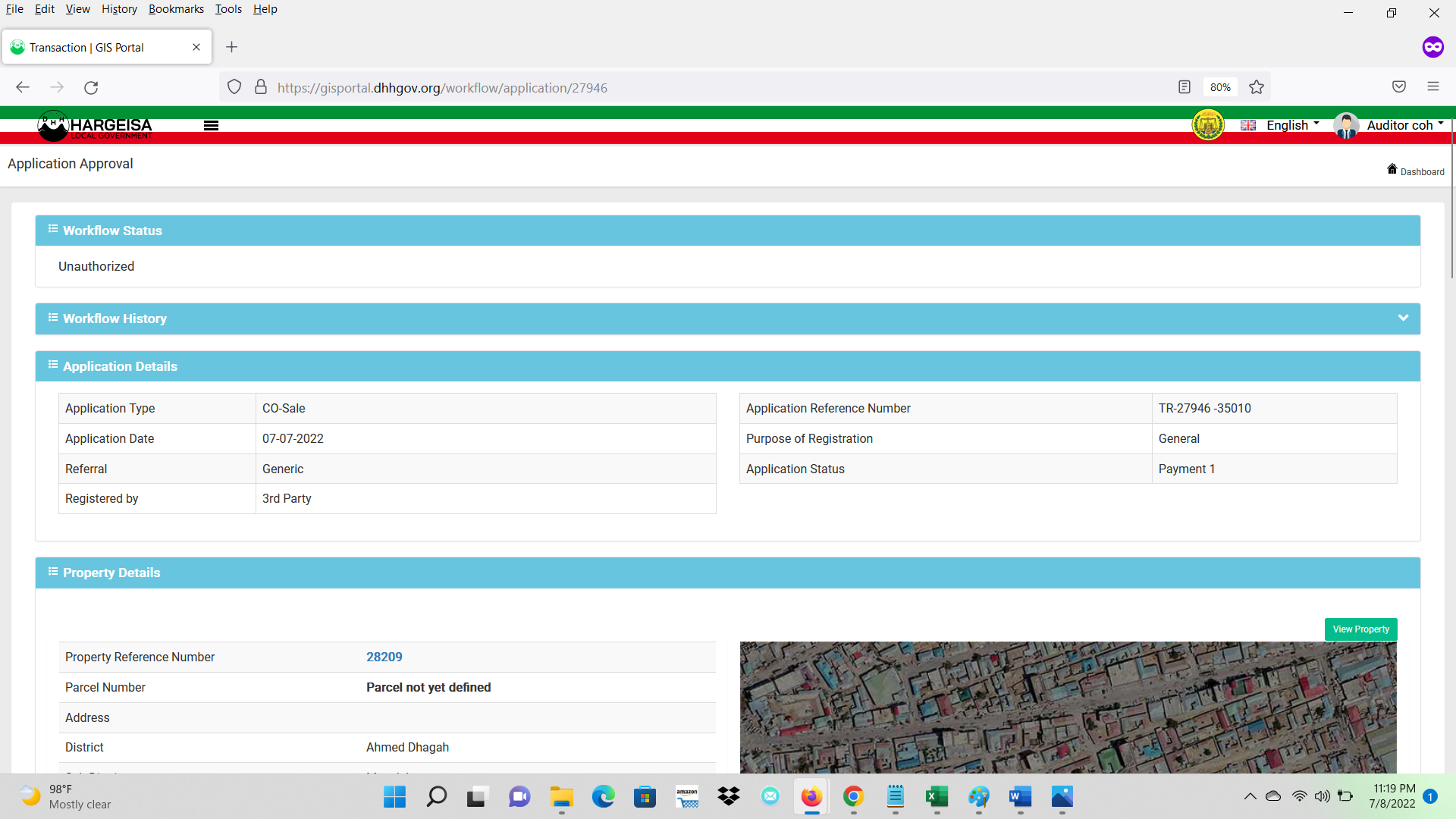Click the 07-07-2022 application date
Screen dimensions: 1456x819
(x=293, y=438)
